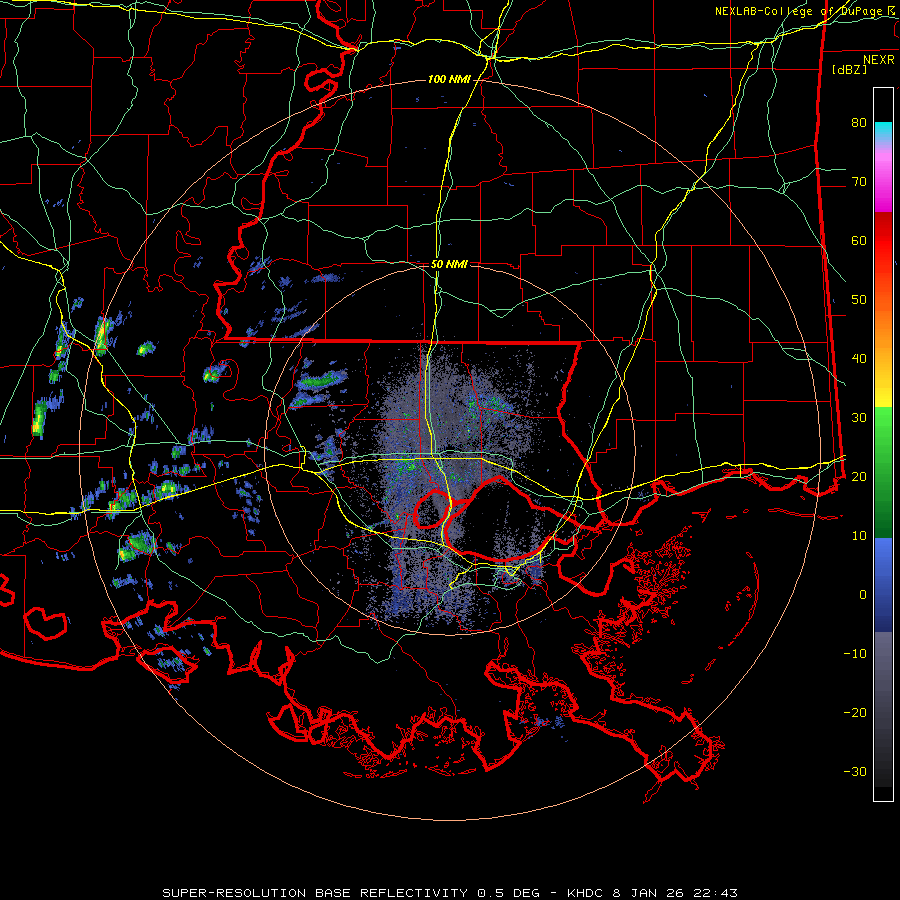Screen dimensions: 900x900
Task: Select the 70 value on the dBZ scale
Action: 859,182
